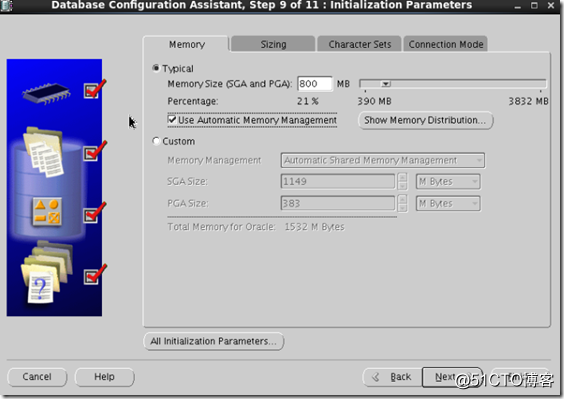Go Back to previous step
This screenshot has width=564, height=399.
[393, 377]
